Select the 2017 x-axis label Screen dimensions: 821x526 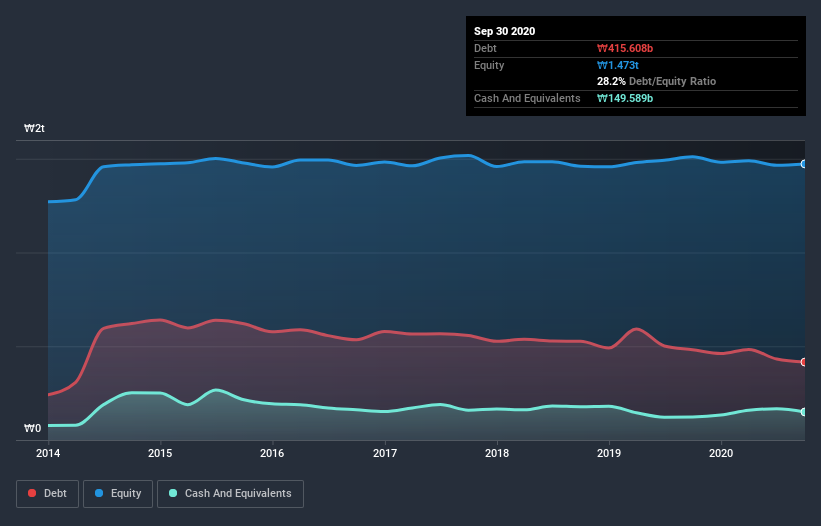tap(385, 453)
